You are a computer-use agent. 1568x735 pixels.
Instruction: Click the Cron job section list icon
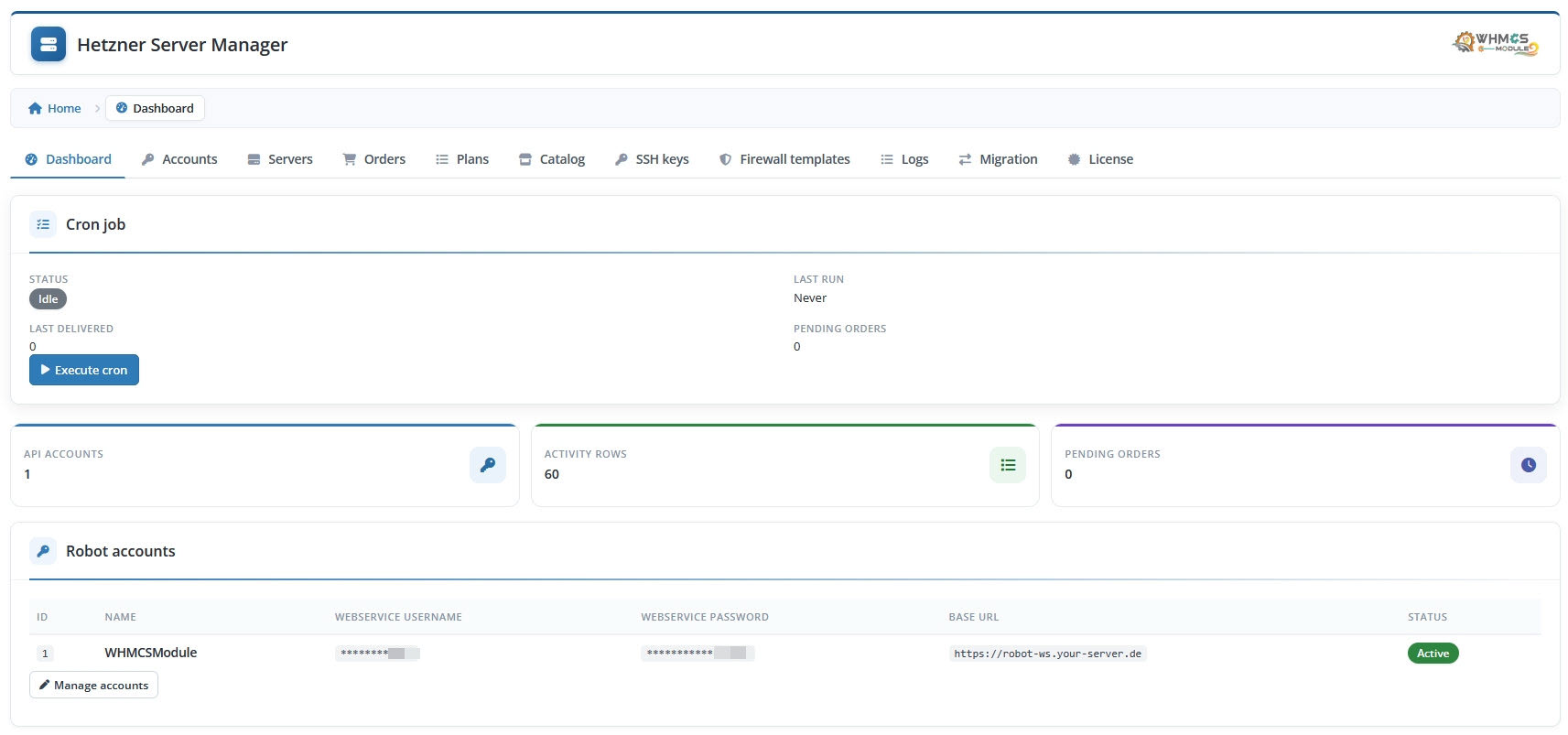pyautogui.click(x=43, y=224)
